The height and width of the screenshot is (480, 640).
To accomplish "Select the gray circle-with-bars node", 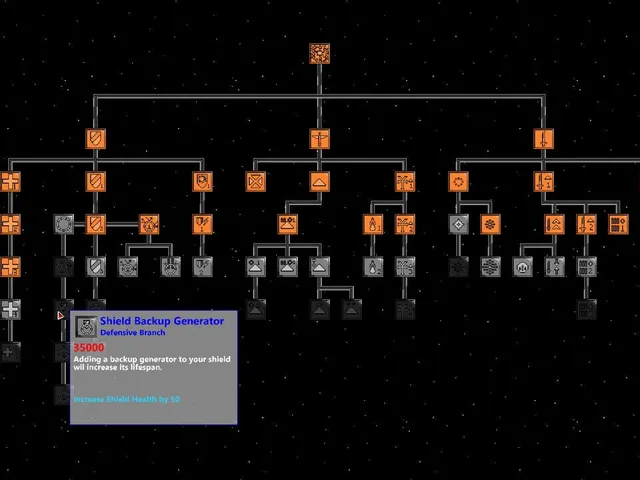I will click(x=522, y=267).
